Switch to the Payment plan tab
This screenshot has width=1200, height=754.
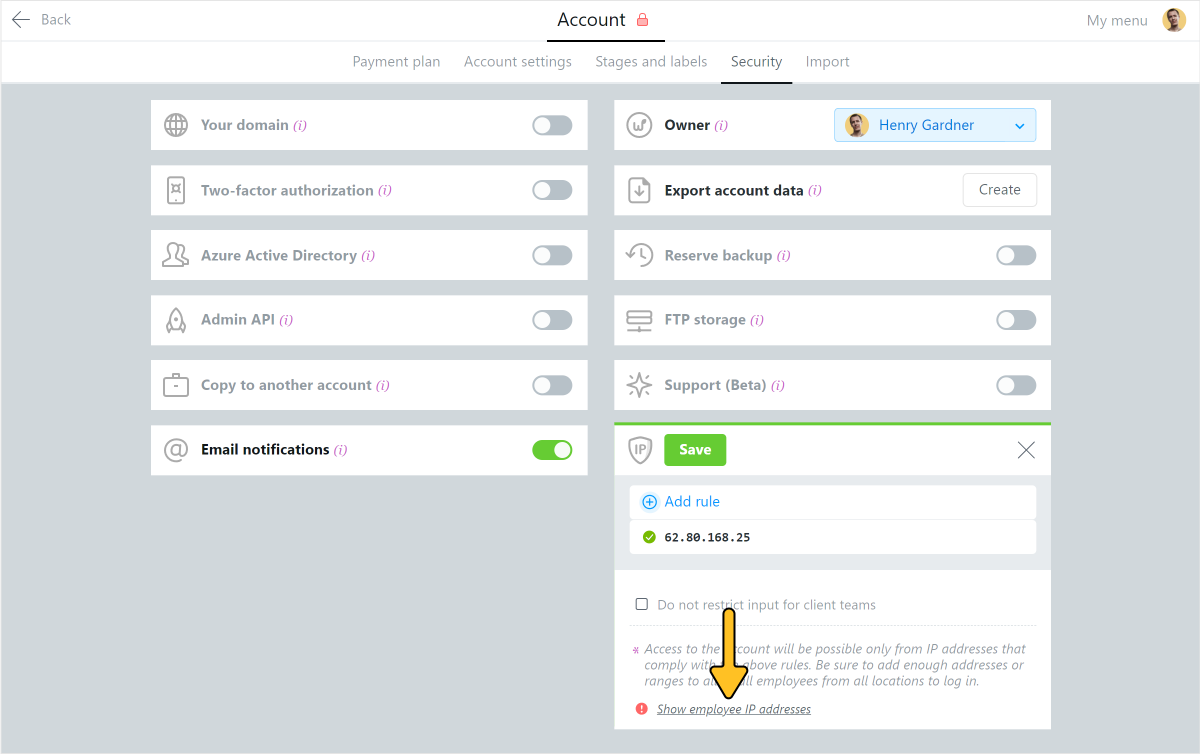coord(396,62)
